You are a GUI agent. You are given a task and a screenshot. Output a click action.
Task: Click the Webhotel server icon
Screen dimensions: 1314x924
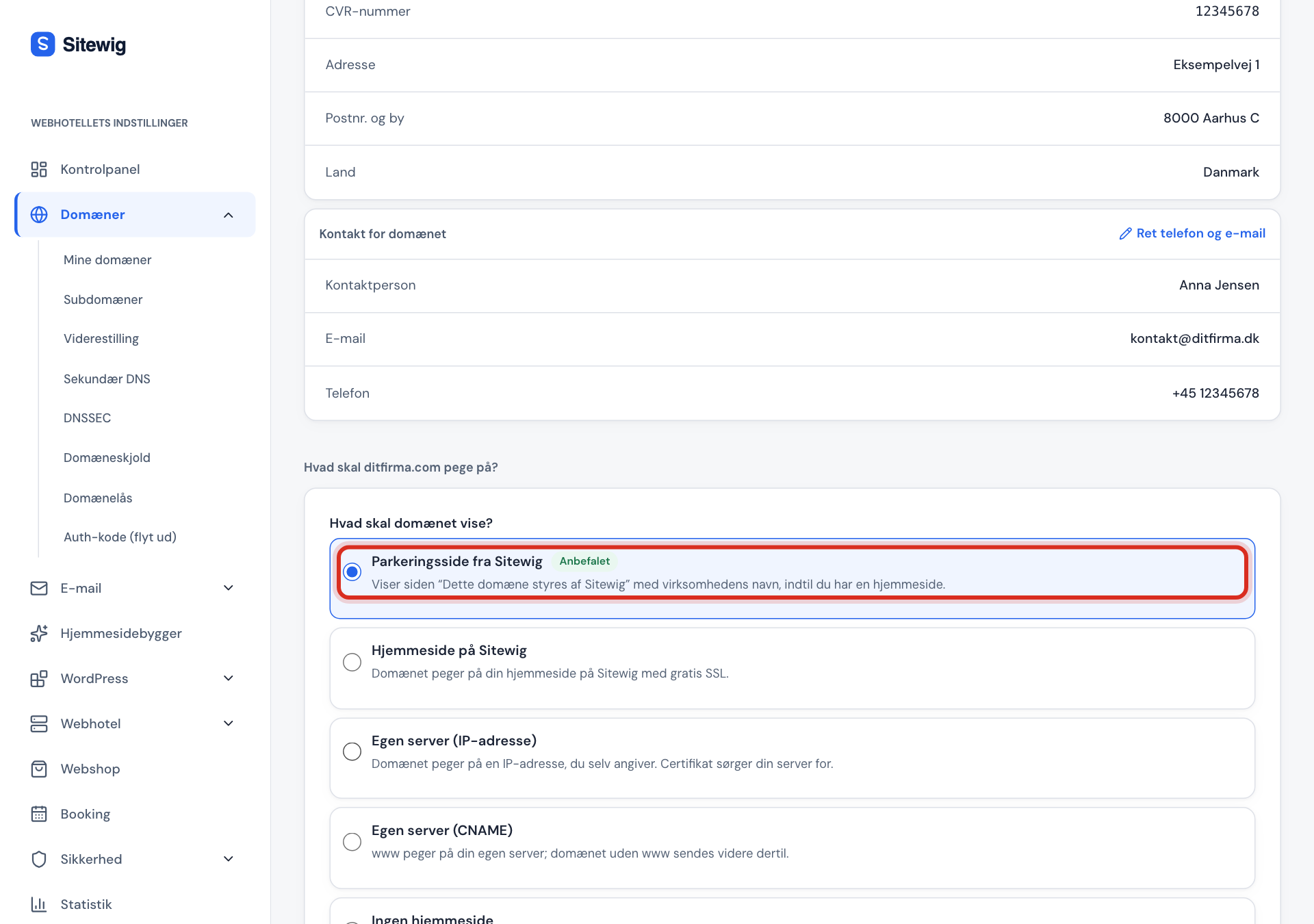[39, 723]
